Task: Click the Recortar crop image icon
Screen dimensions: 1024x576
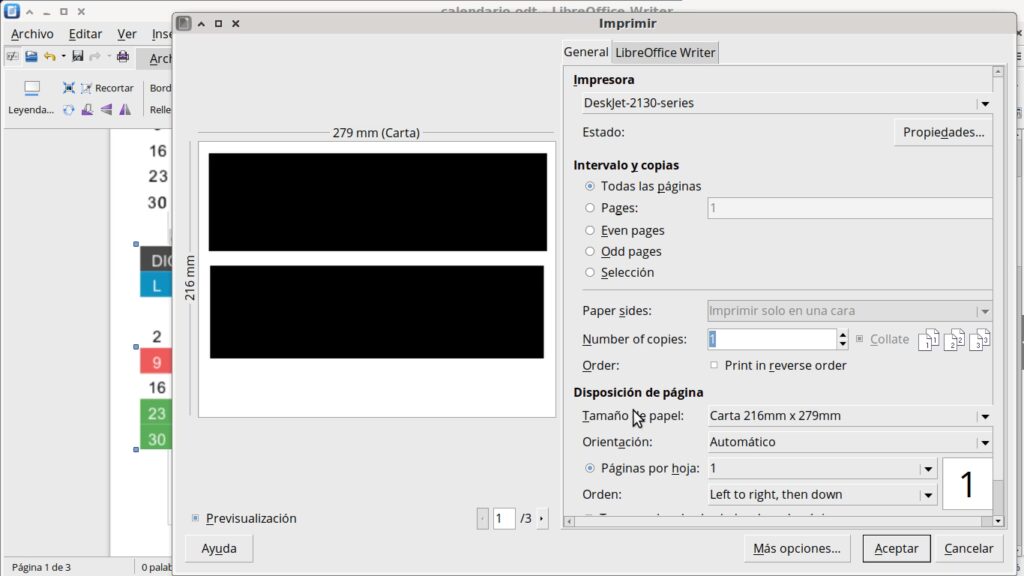Action: (87, 88)
